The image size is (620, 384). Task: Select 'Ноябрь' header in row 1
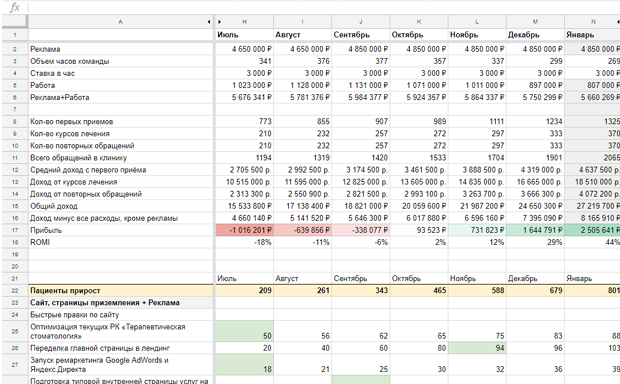click(x=477, y=35)
